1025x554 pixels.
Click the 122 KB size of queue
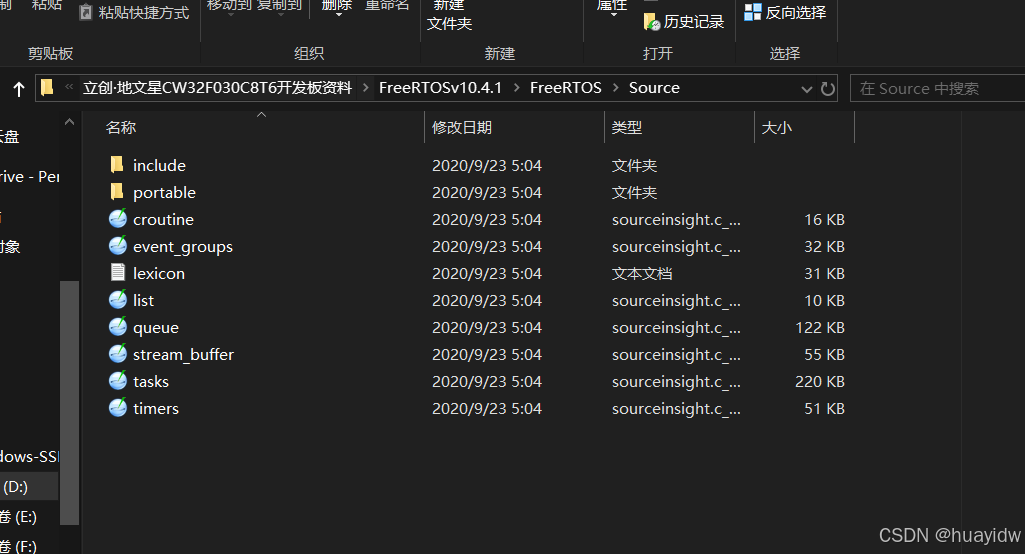click(x=820, y=328)
